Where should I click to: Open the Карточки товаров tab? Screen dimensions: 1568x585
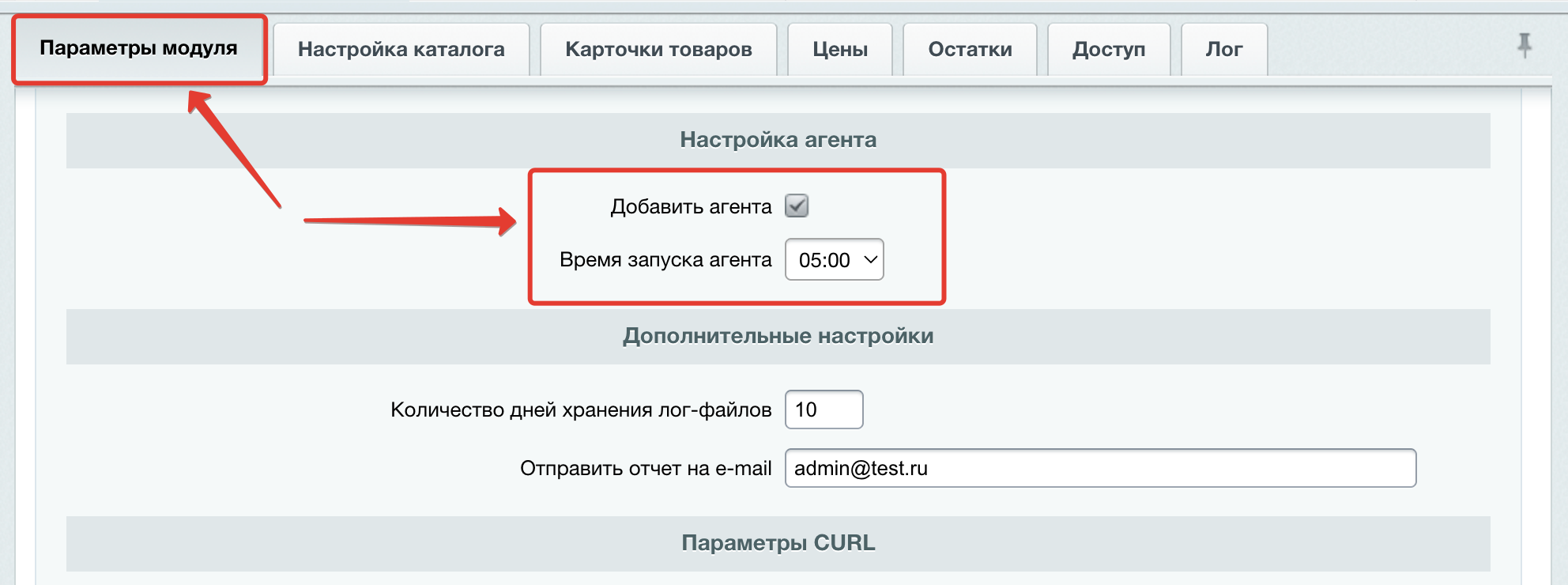pyautogui.click(x=658, y=49)
